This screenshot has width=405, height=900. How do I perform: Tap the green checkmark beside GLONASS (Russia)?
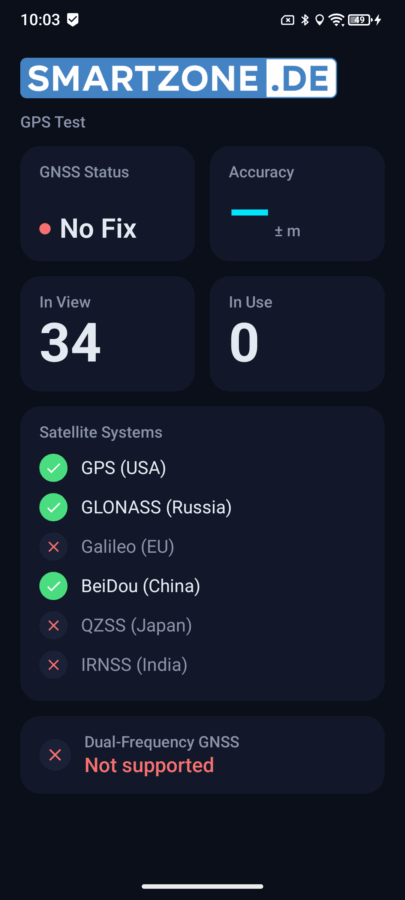[x=53, y=507]
